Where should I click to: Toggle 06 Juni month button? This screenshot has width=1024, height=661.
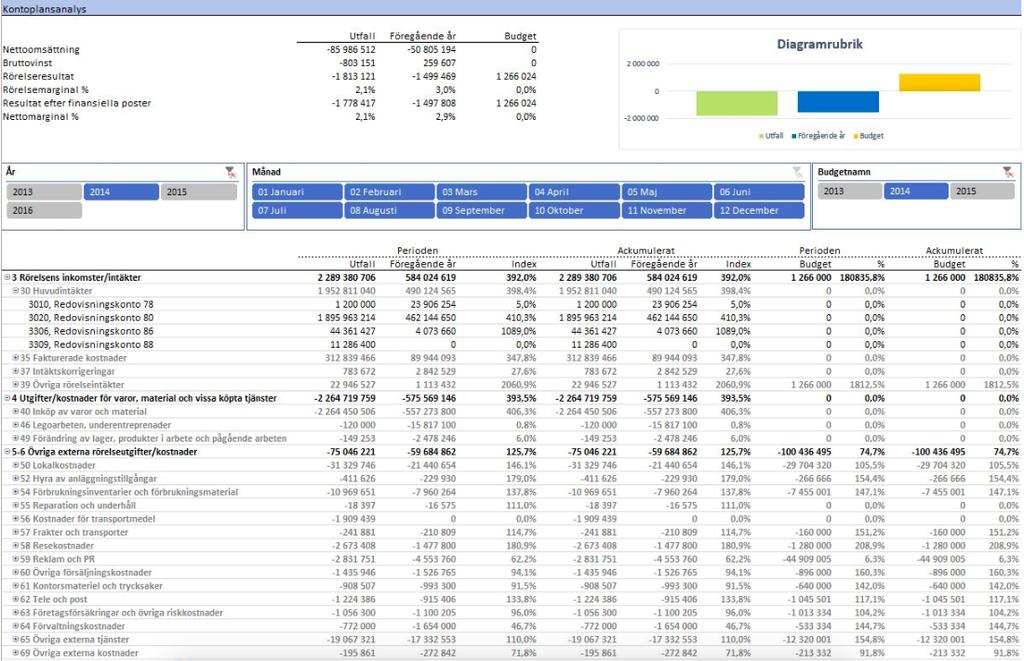tap(759, 191)
